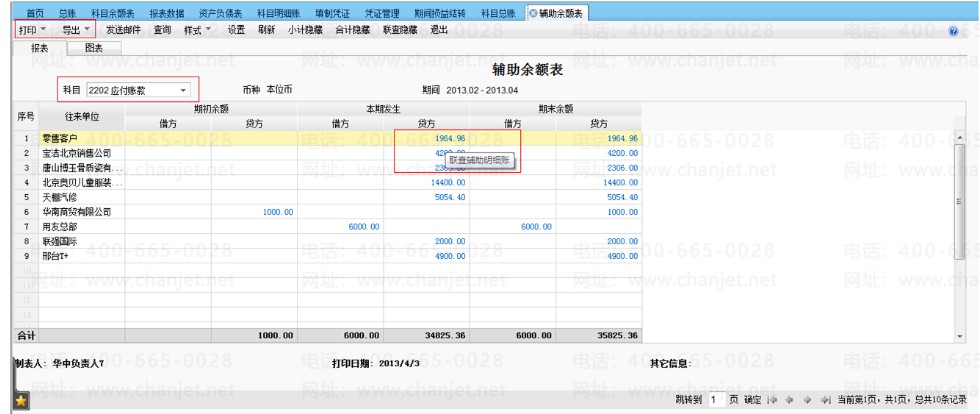
Task: Click the 5054.40 本期发生 贷方 link
Action: 449,197
